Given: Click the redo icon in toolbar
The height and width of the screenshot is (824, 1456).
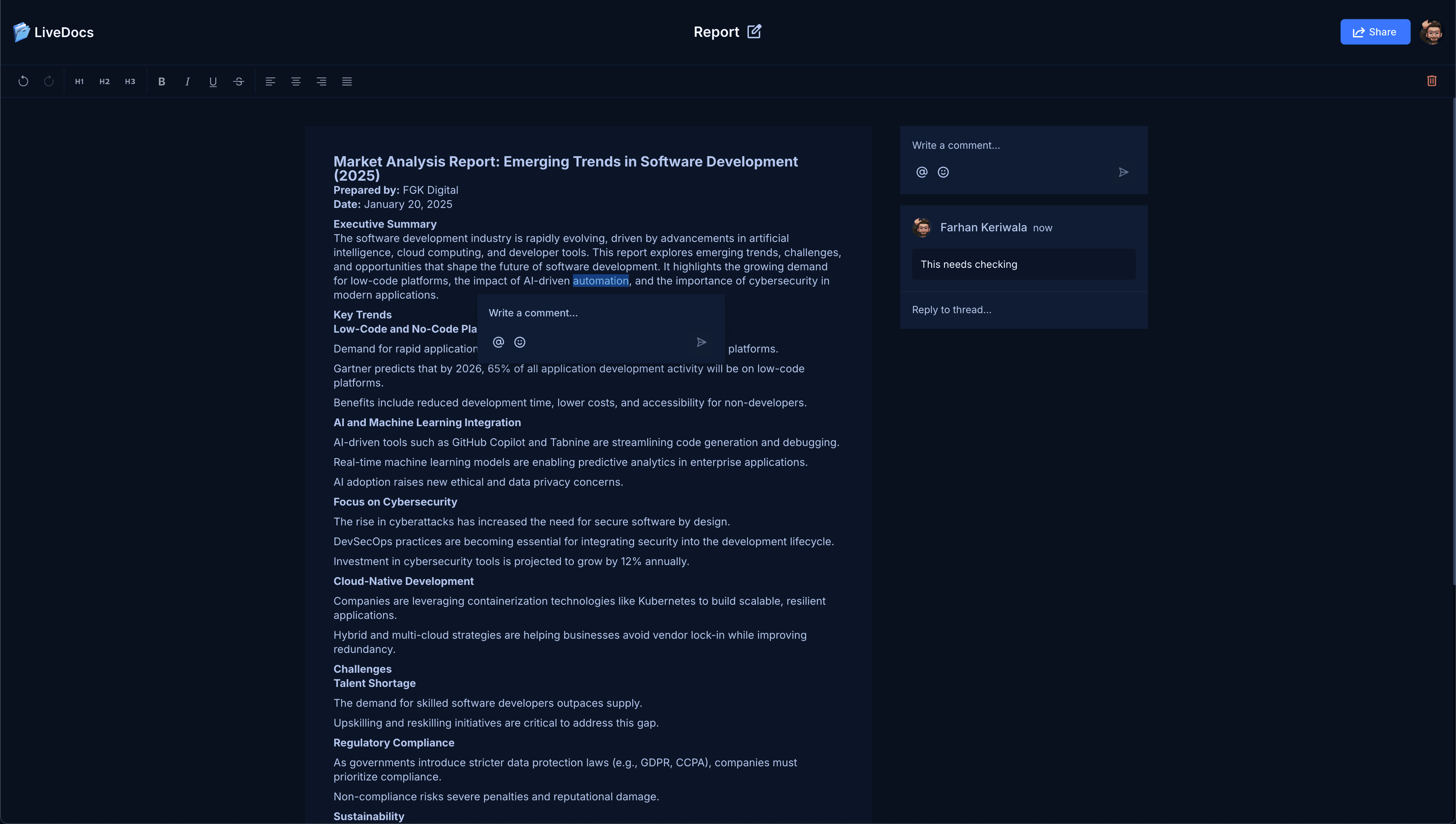Looking at the screenshot, I should pos(49,82).
